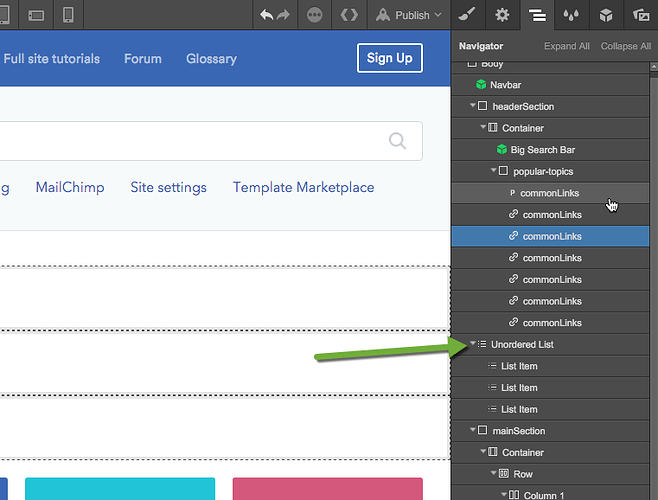Collapse the first Container under headerSection
658x500 pixels.
[483, 127]
